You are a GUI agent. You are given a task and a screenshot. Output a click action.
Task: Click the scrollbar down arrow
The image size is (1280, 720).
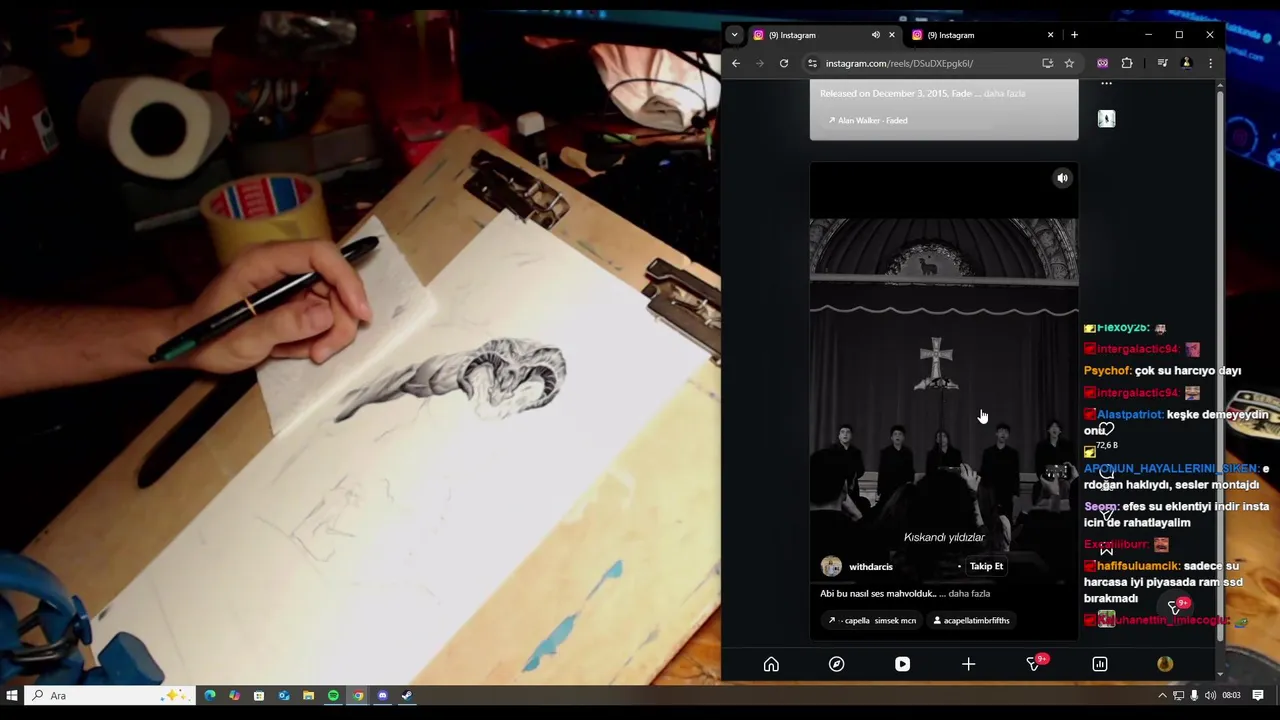pos(1220,674)
